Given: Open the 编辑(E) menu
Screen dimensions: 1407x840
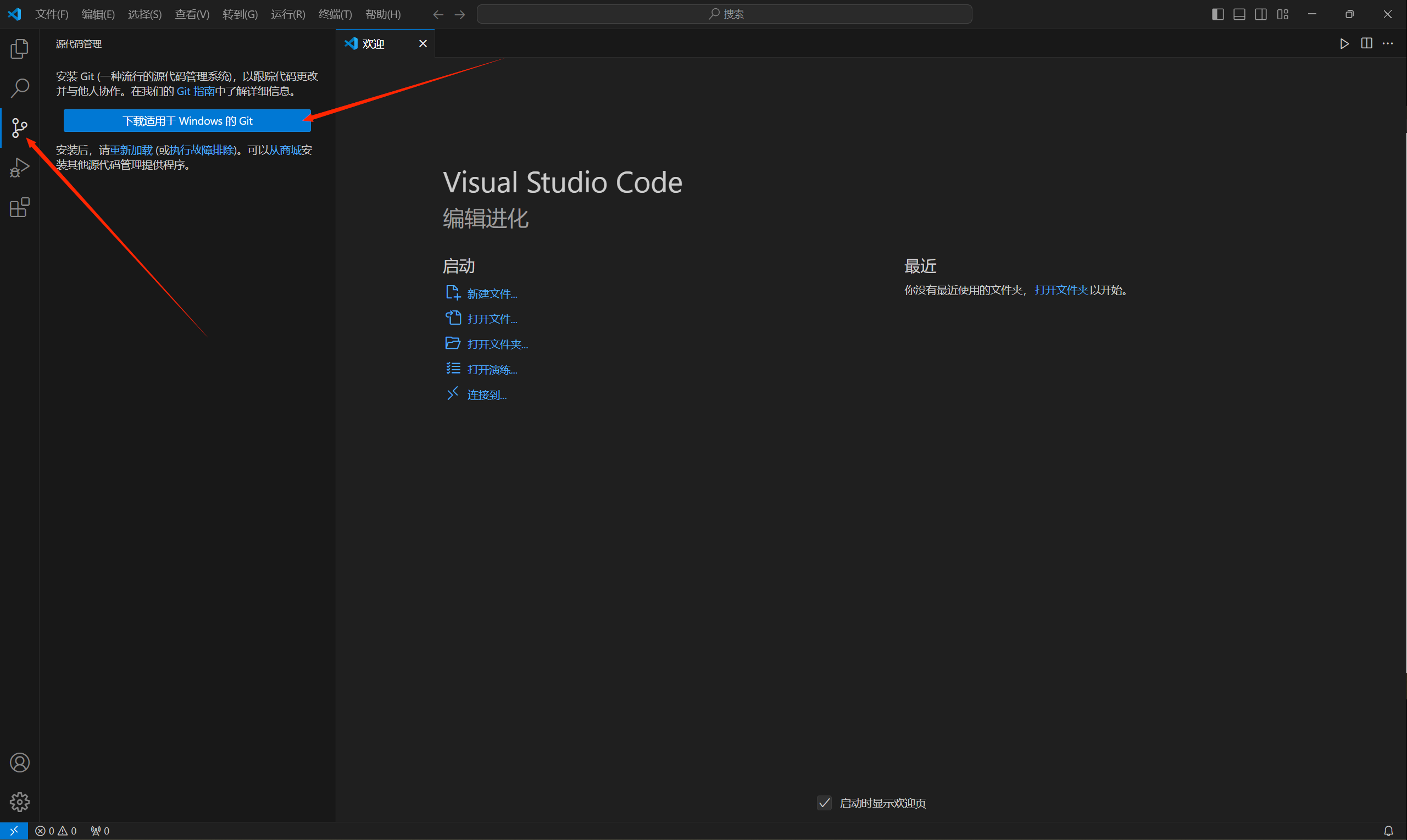Looking at the screenshot, I should pyautogui.click(x=98, y=14).
